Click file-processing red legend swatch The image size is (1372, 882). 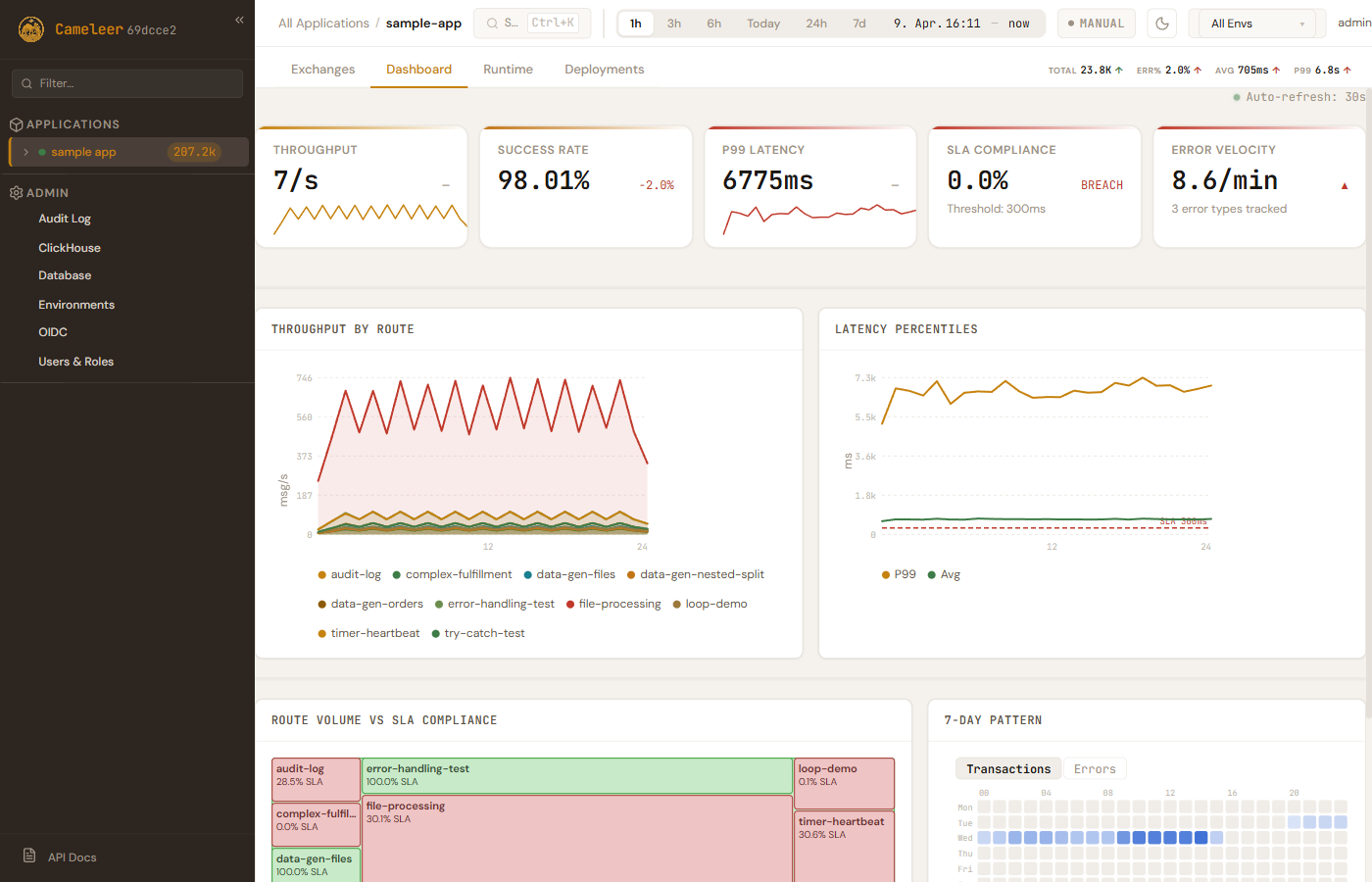pos(570,605)
